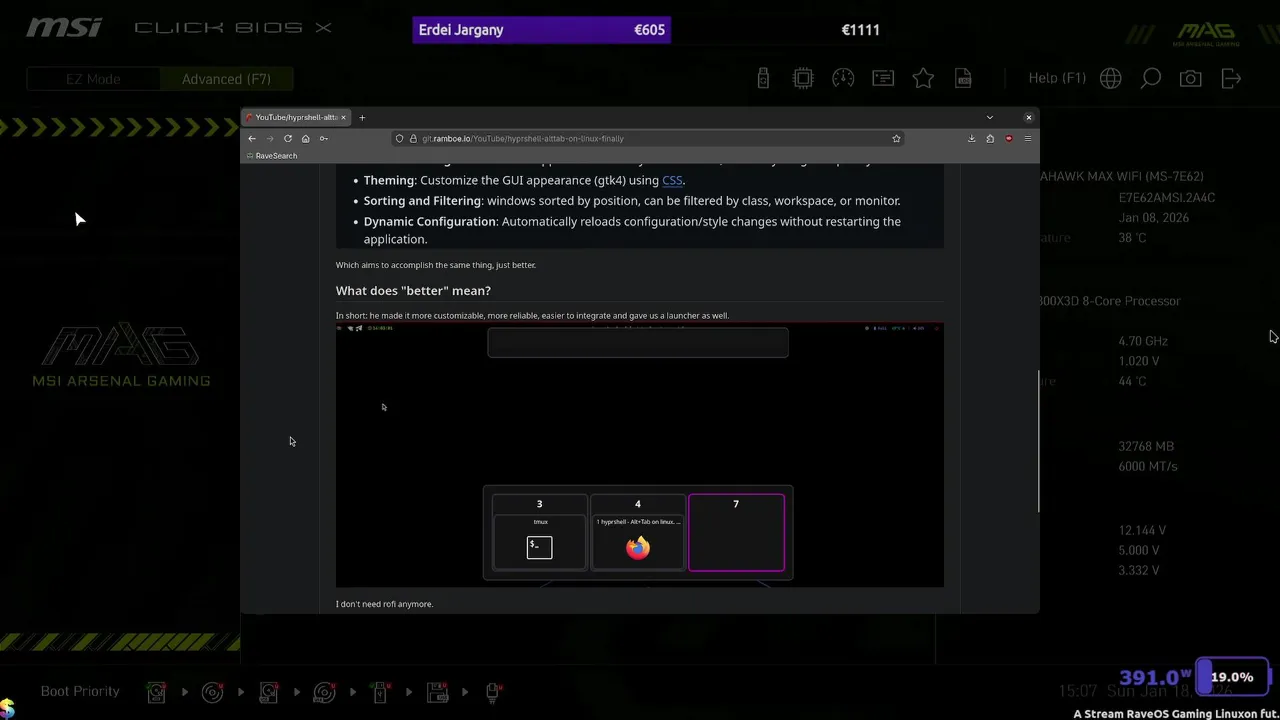The image size is (1280, 720).
Task: Select USB stick boot priority icon
Action: tap(380, 691)
